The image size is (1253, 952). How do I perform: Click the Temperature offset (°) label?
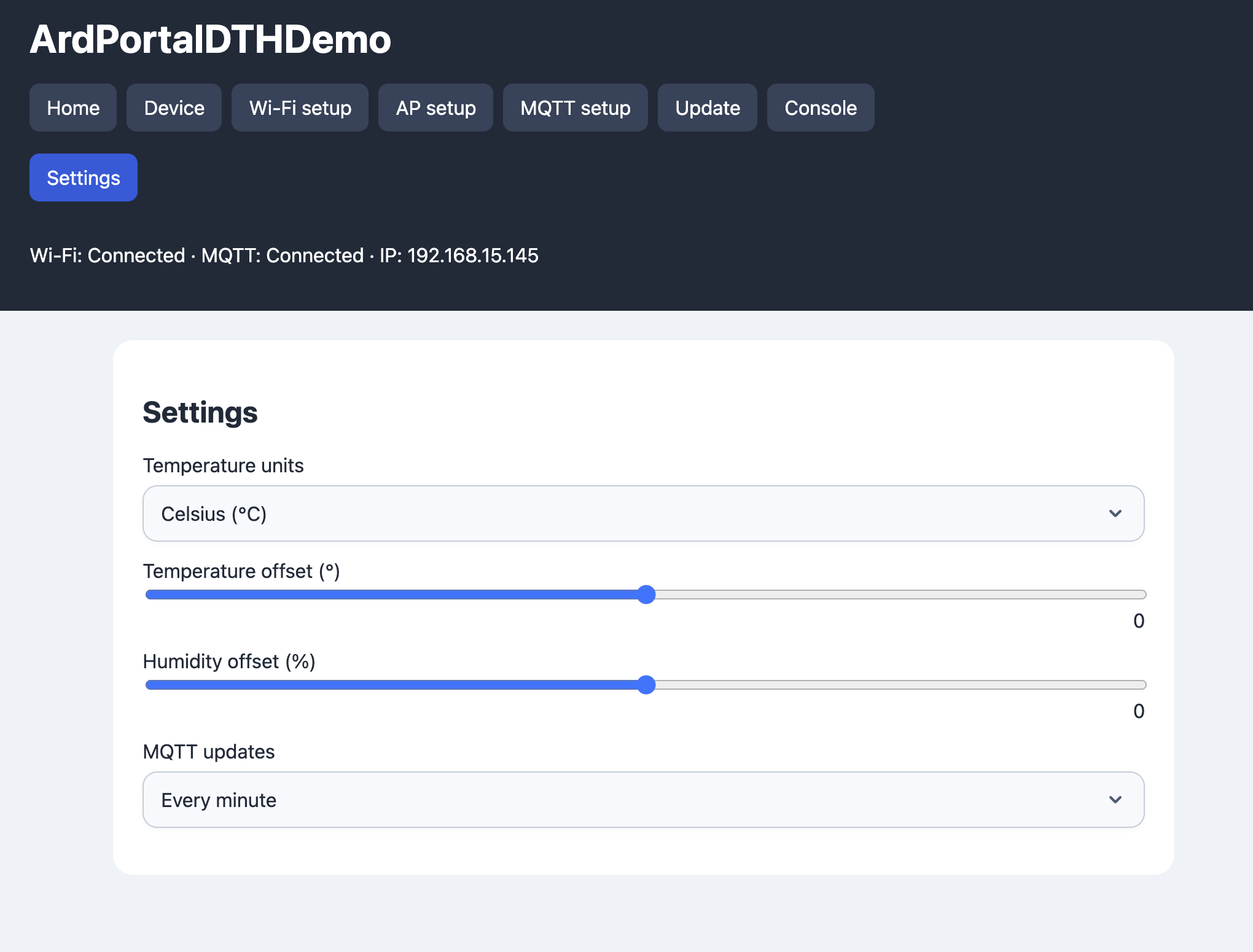tap(241, 571)
